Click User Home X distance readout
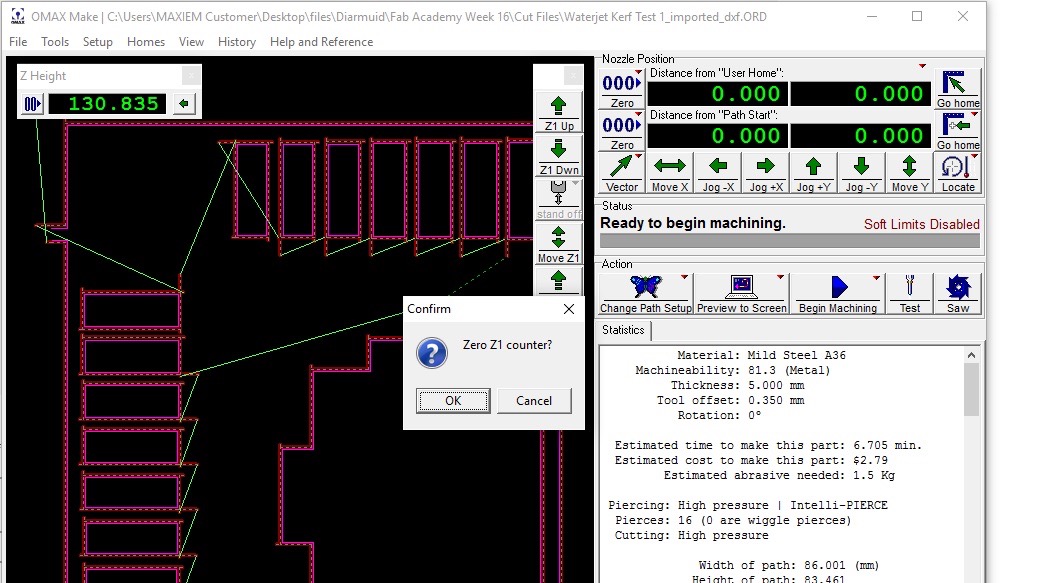The height and width of the screenshot is (583, 1047). 718,93
